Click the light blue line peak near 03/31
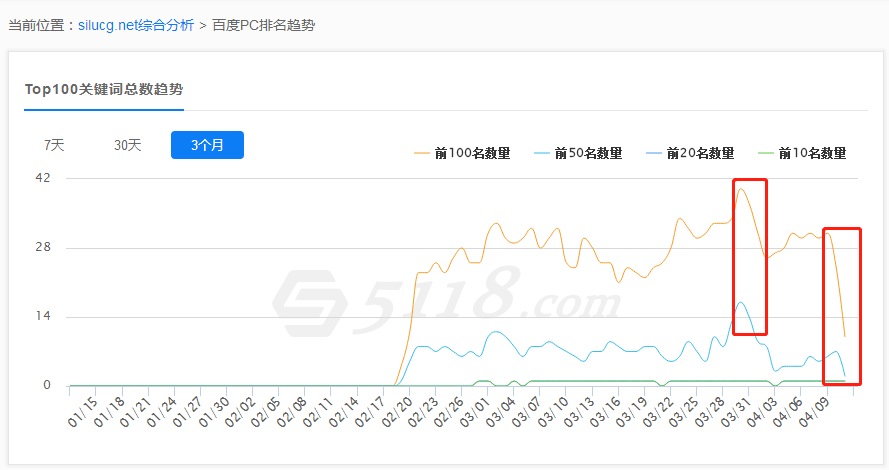 [740, 302]
